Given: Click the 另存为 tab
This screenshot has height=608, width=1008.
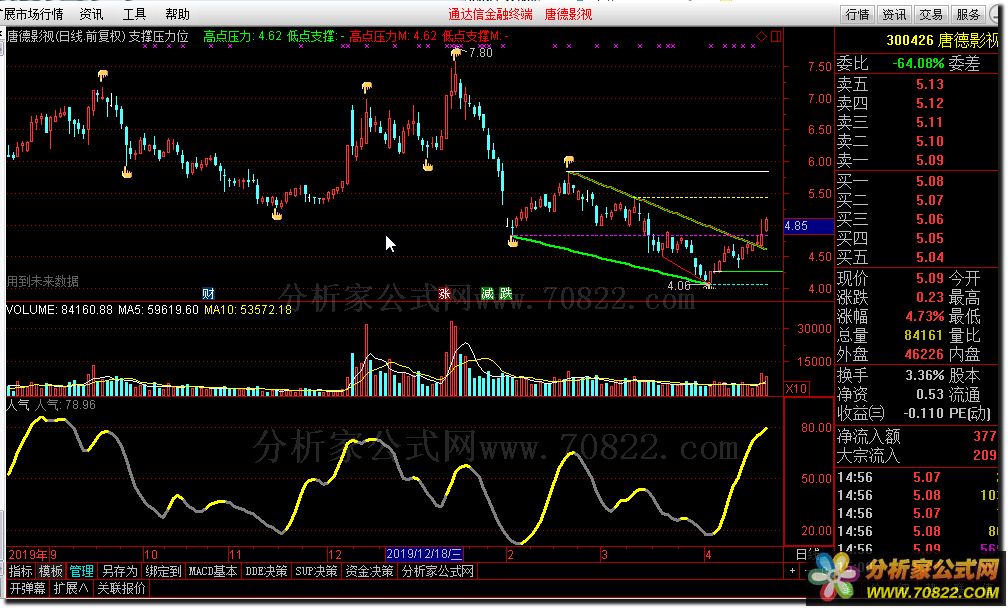Looking at the screenshot, I should pos(120,571).
